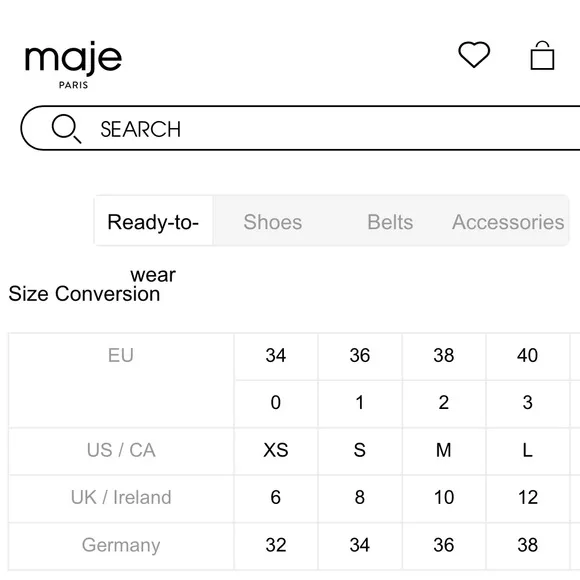Switch to the Belts tab

(390, 222)
